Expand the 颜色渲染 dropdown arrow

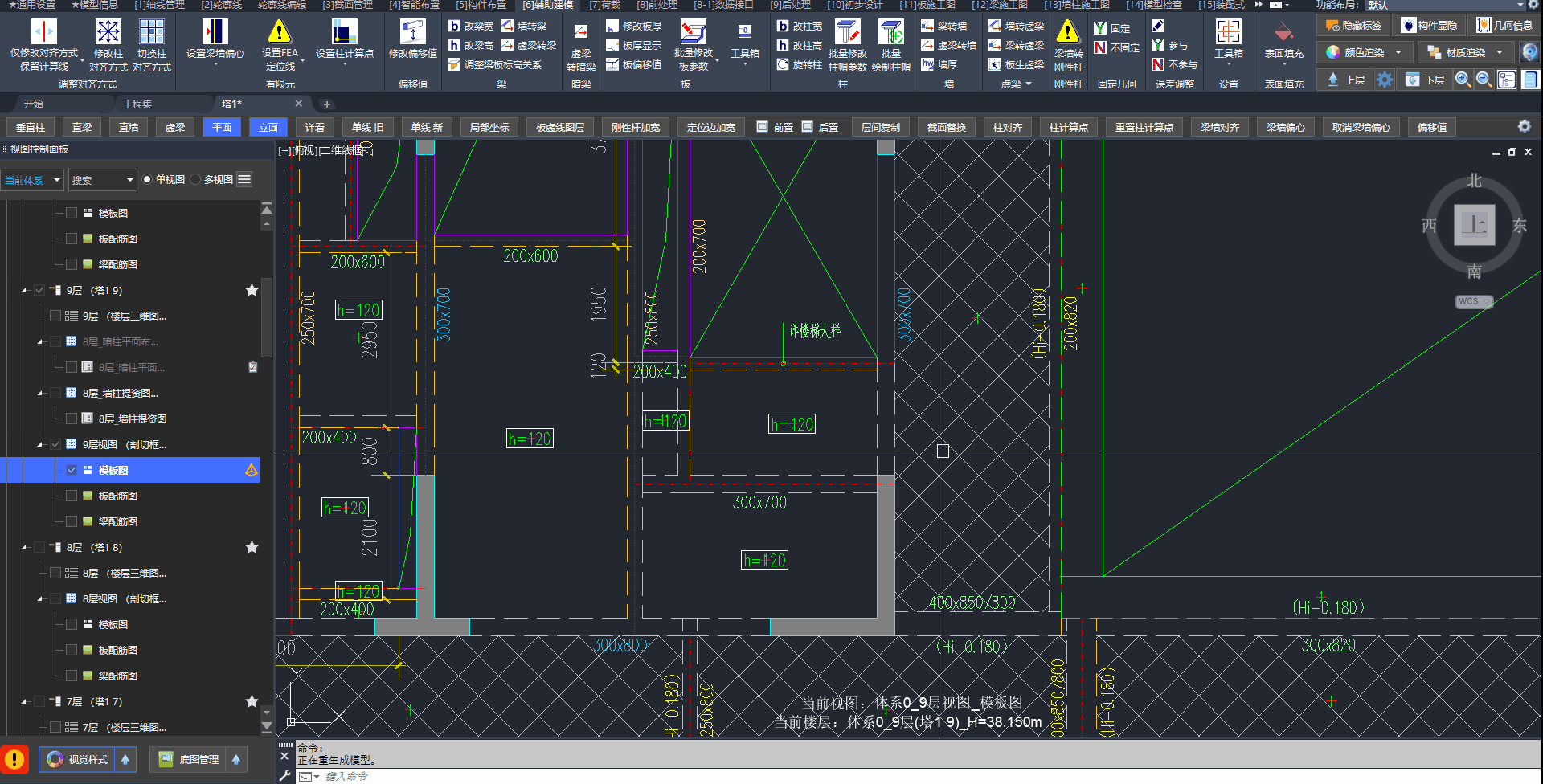point(1398,53)
